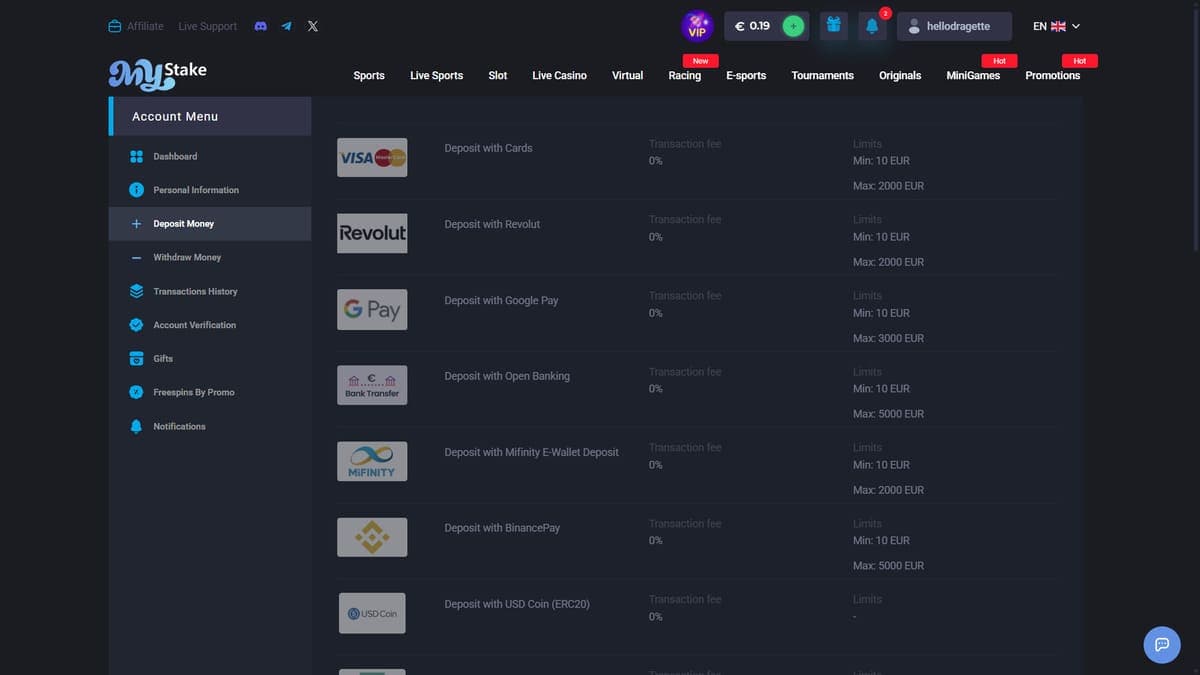Screen dimensions: 1200x675
Task: Open the MiniGames menu
Action: pos(973,75)
